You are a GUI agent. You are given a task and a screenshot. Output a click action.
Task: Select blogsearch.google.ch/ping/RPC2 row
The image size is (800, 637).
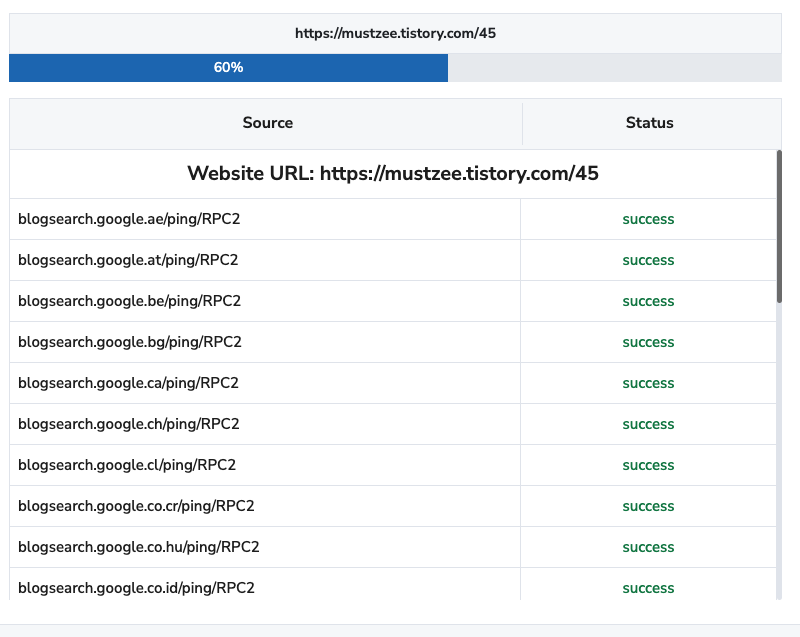393,424
